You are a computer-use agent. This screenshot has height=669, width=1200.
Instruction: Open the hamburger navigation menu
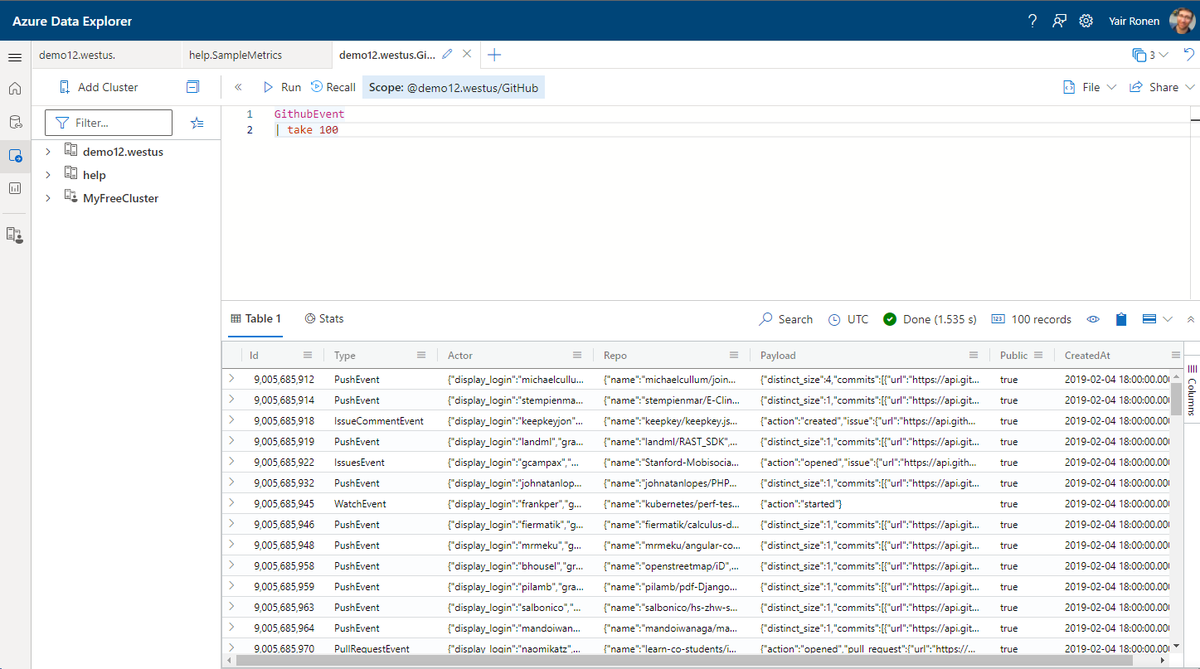point(14,57)
